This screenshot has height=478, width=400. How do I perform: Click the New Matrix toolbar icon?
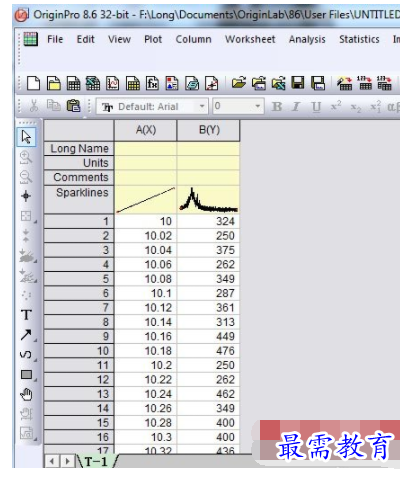[133, 83]
